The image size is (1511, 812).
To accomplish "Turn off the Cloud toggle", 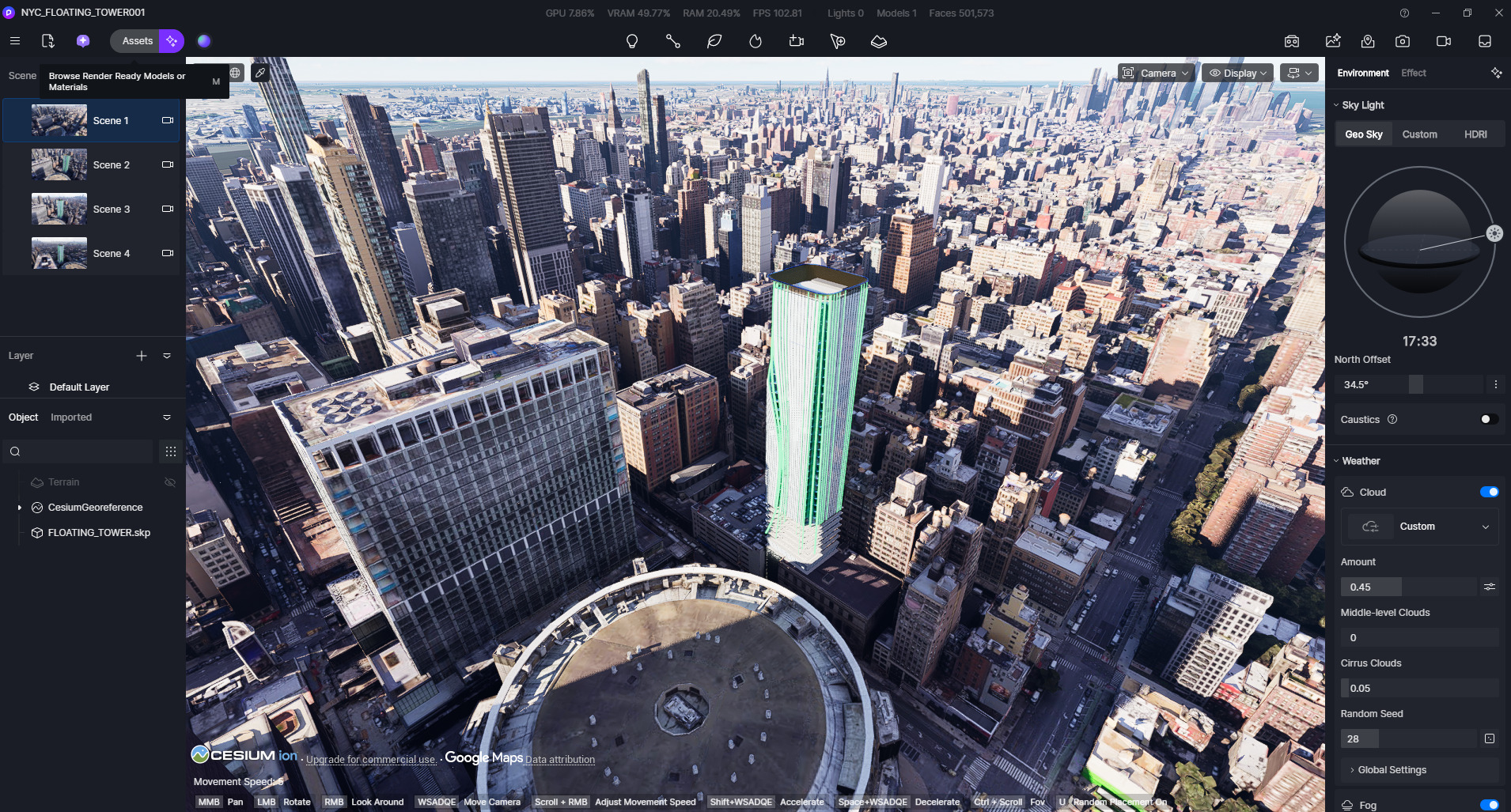I will (x=1489, y=492).
